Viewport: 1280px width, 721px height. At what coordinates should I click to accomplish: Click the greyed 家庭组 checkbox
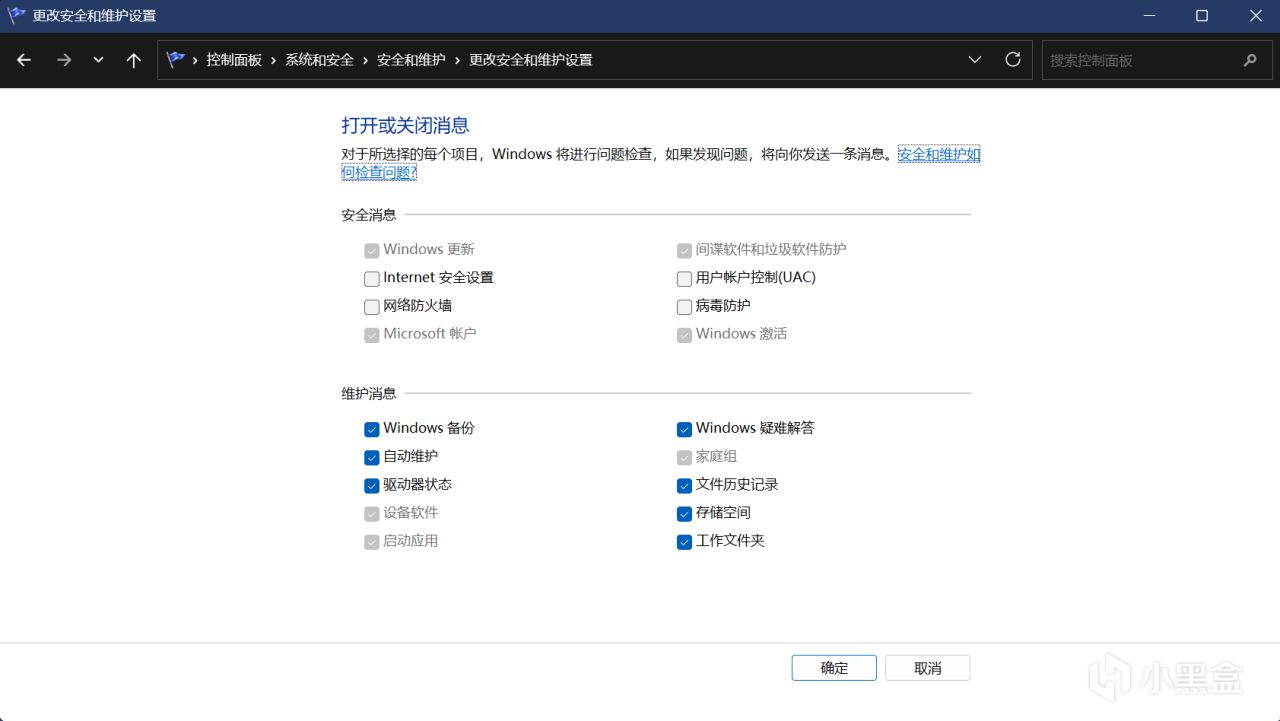[684, 458]
